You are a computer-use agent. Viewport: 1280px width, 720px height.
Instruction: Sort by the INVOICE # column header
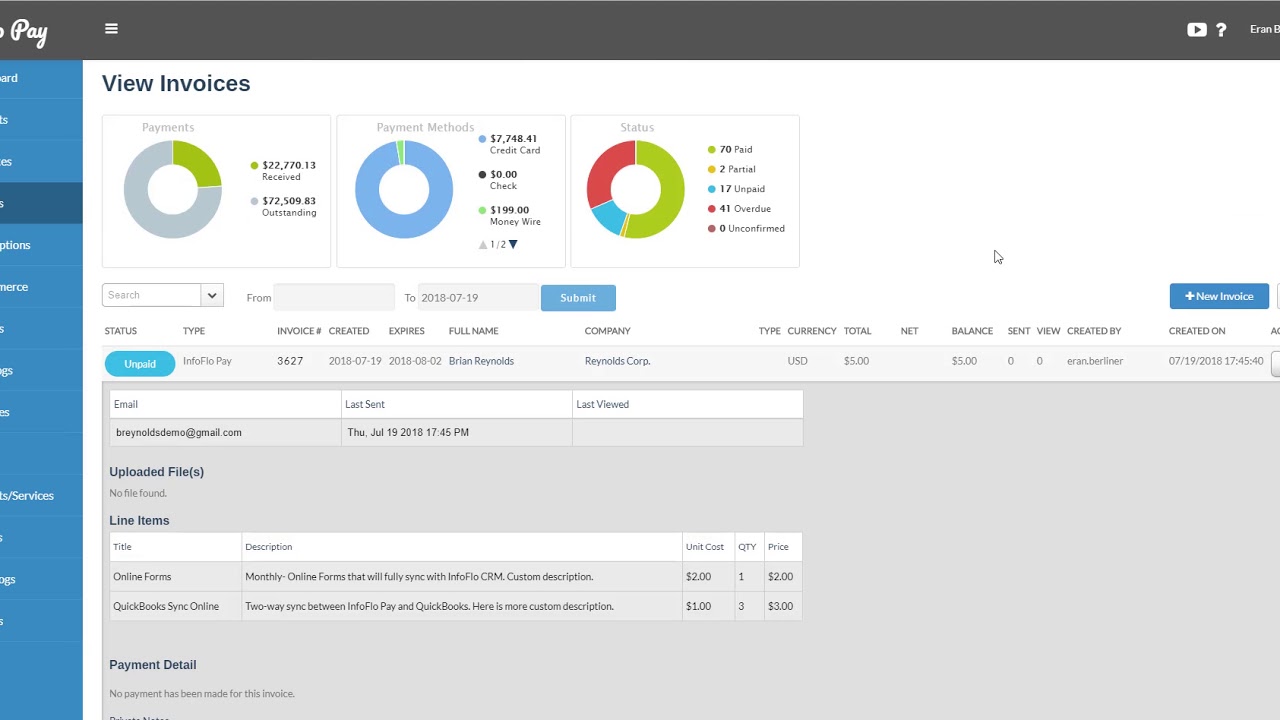click(299, 331)
